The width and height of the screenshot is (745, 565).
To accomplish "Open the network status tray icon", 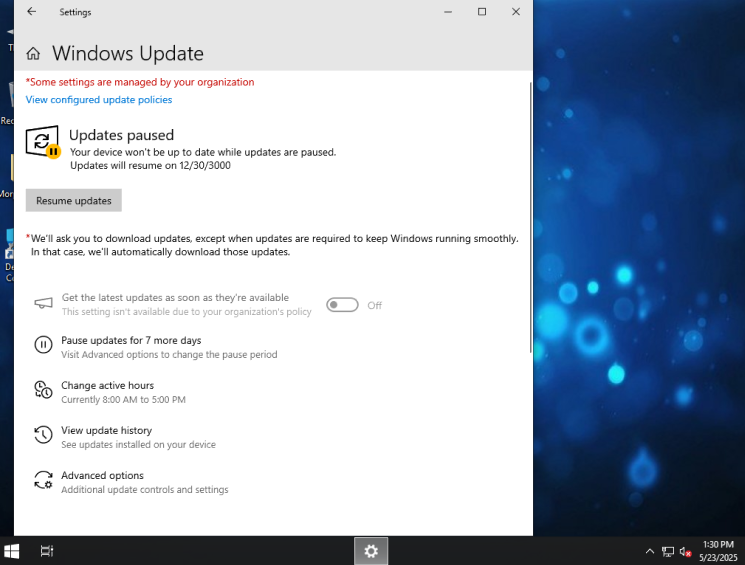I will click(x=668, y=552).
